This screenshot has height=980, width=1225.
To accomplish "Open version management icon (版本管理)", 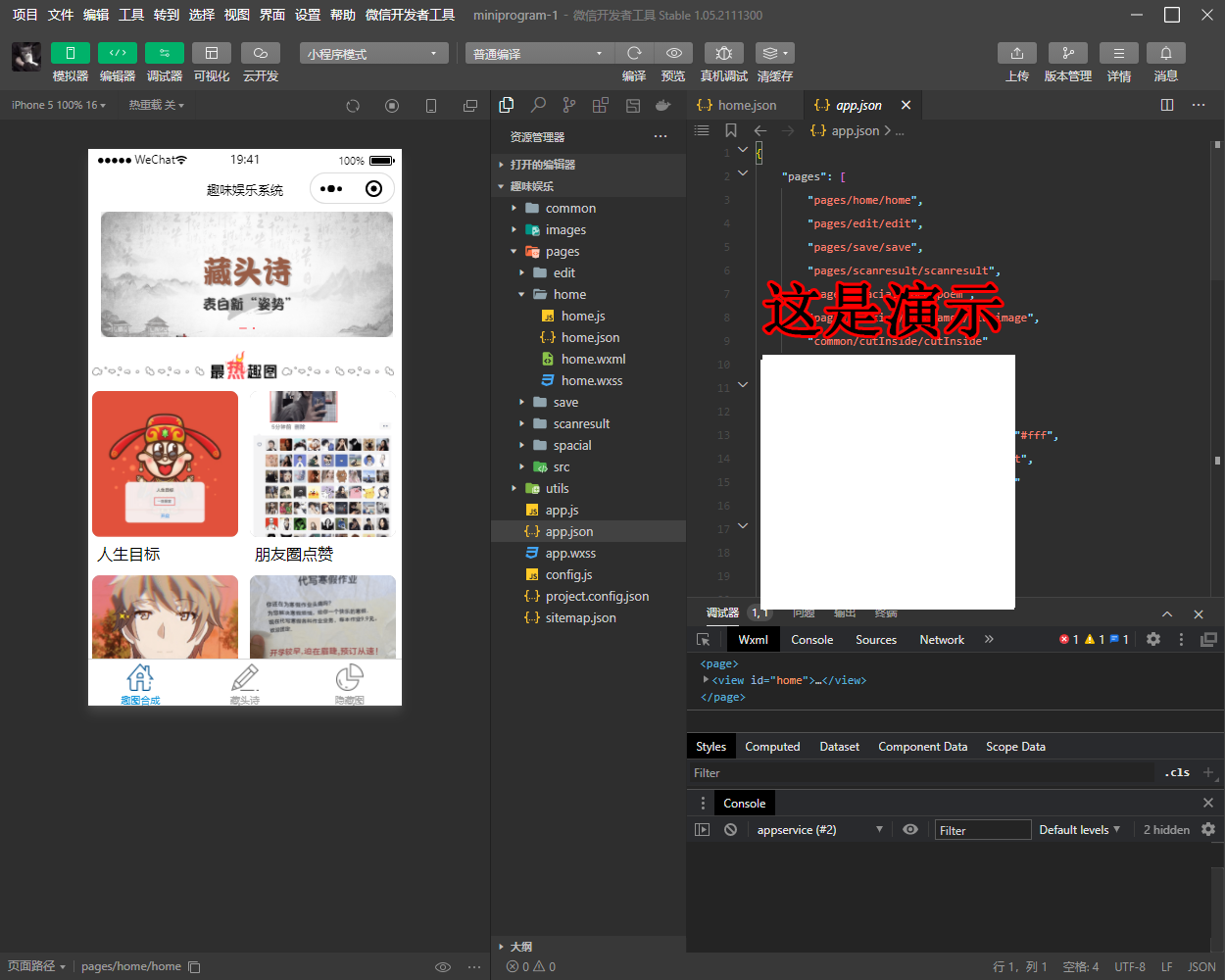I will [1068, 53].
